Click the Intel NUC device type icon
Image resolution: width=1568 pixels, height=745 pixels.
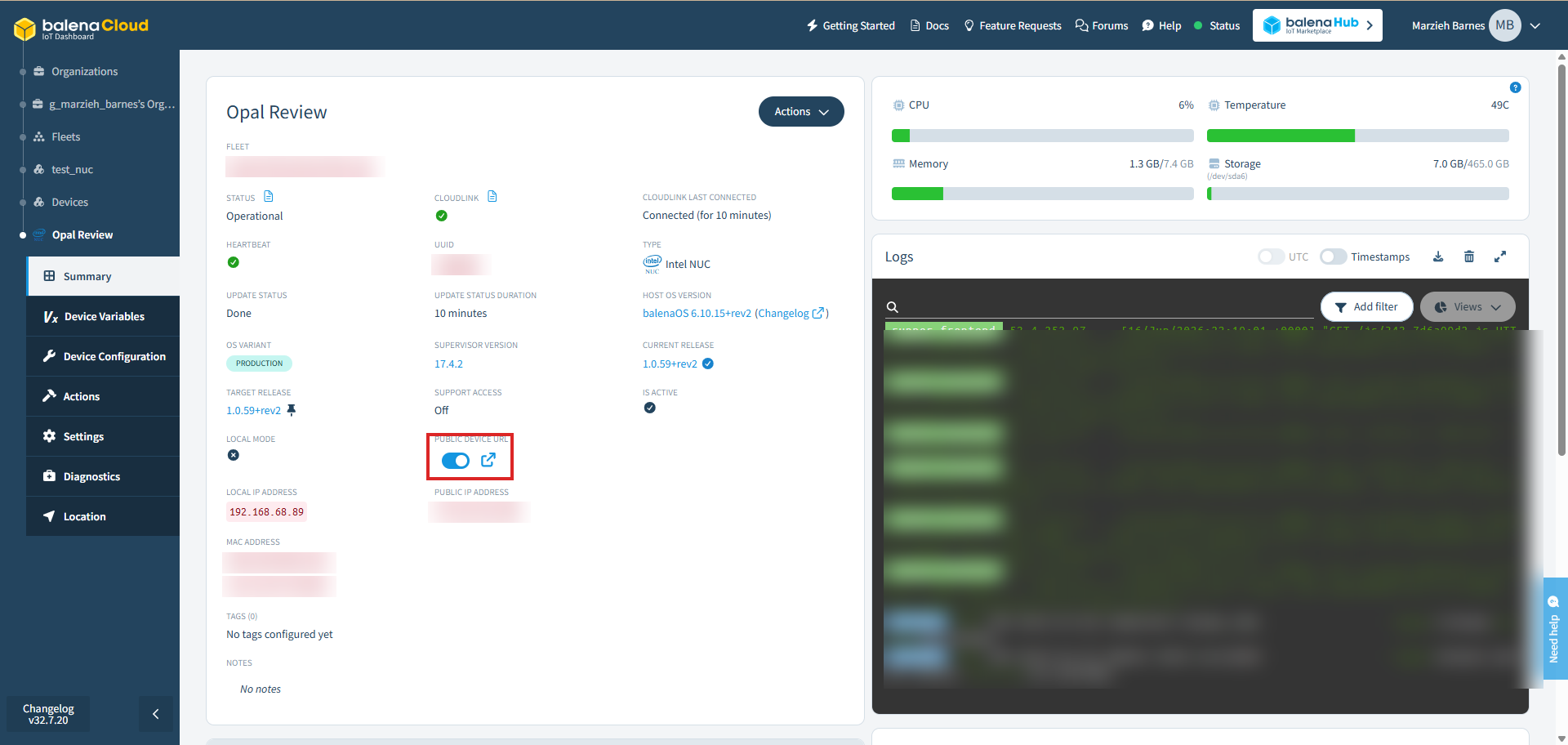(652, 264)
